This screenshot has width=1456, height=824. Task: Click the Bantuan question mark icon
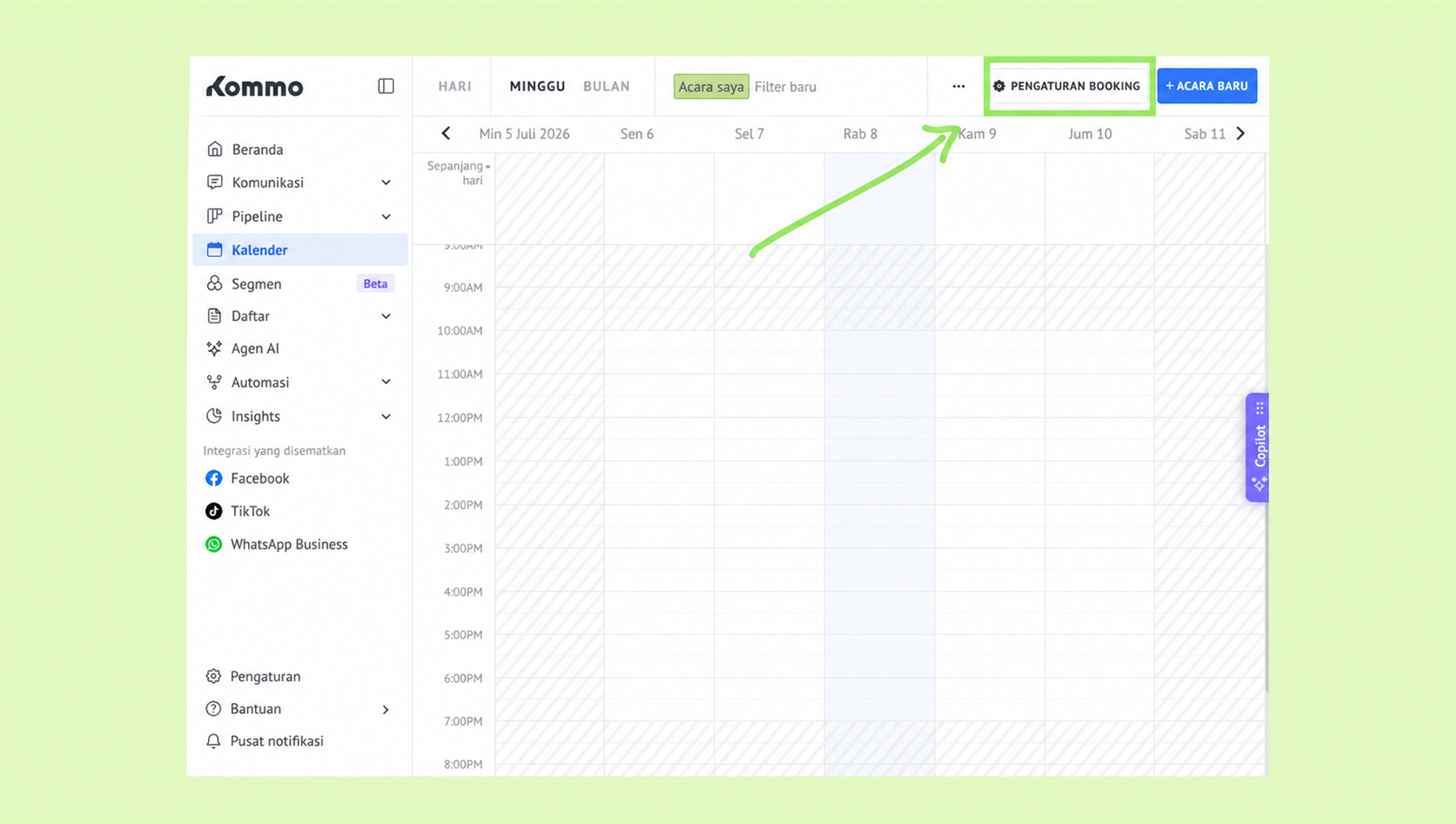(x=214, y=708)
